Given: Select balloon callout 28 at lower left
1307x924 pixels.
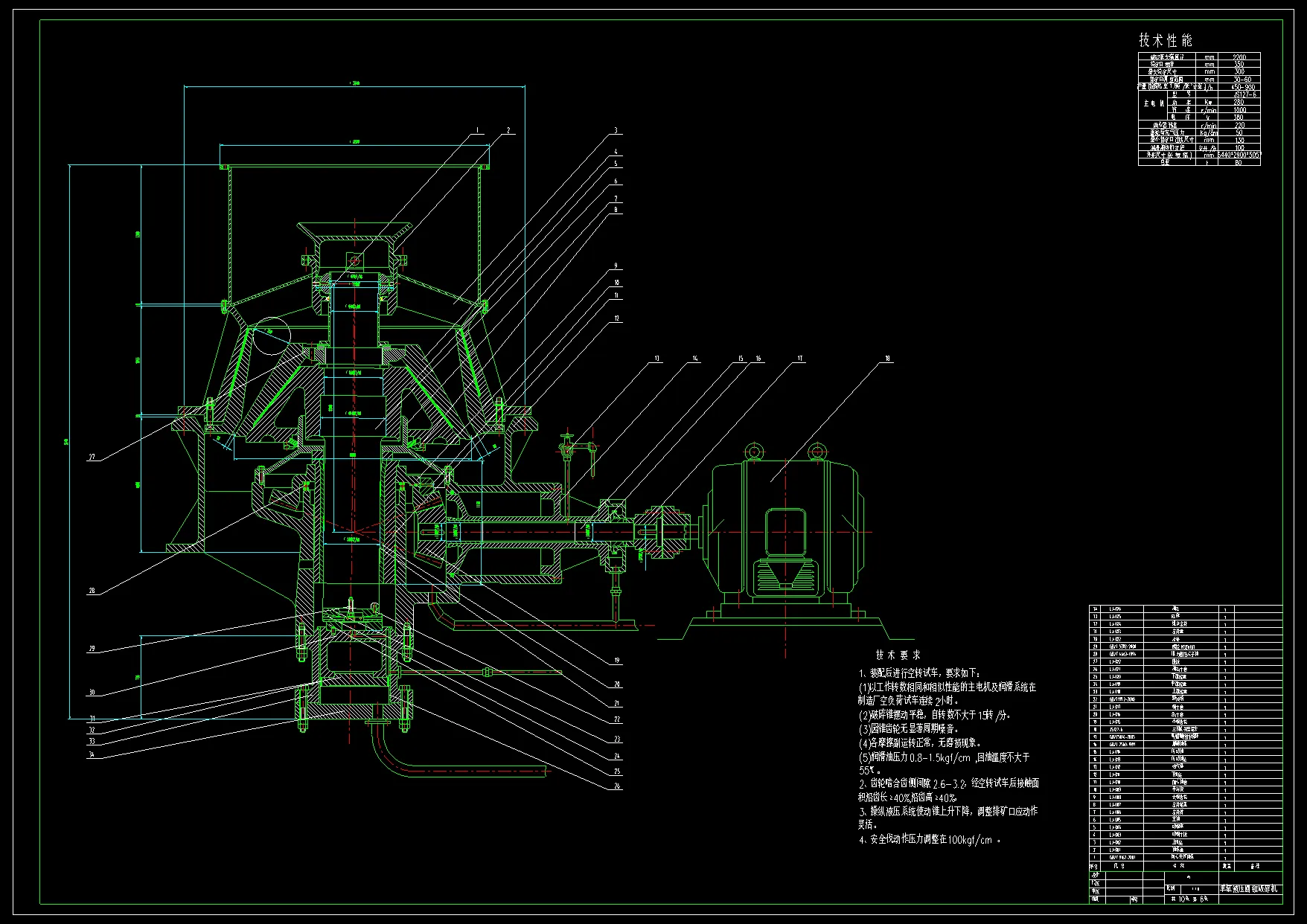Looking at the screenshot, I should point(92,591).
